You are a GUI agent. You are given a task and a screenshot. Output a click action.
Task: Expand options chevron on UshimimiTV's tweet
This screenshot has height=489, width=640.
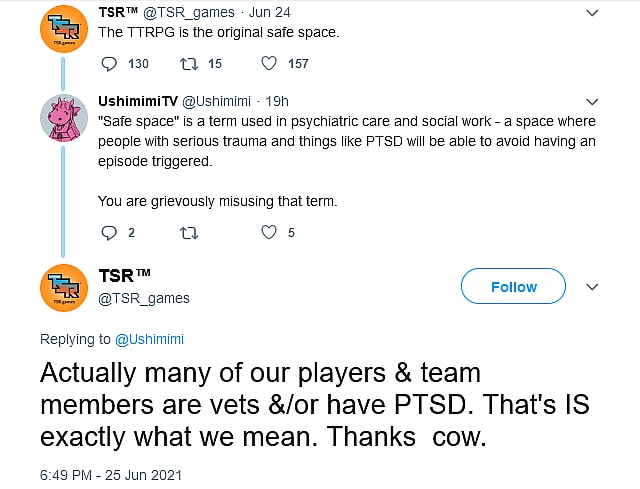coord(592,102)
